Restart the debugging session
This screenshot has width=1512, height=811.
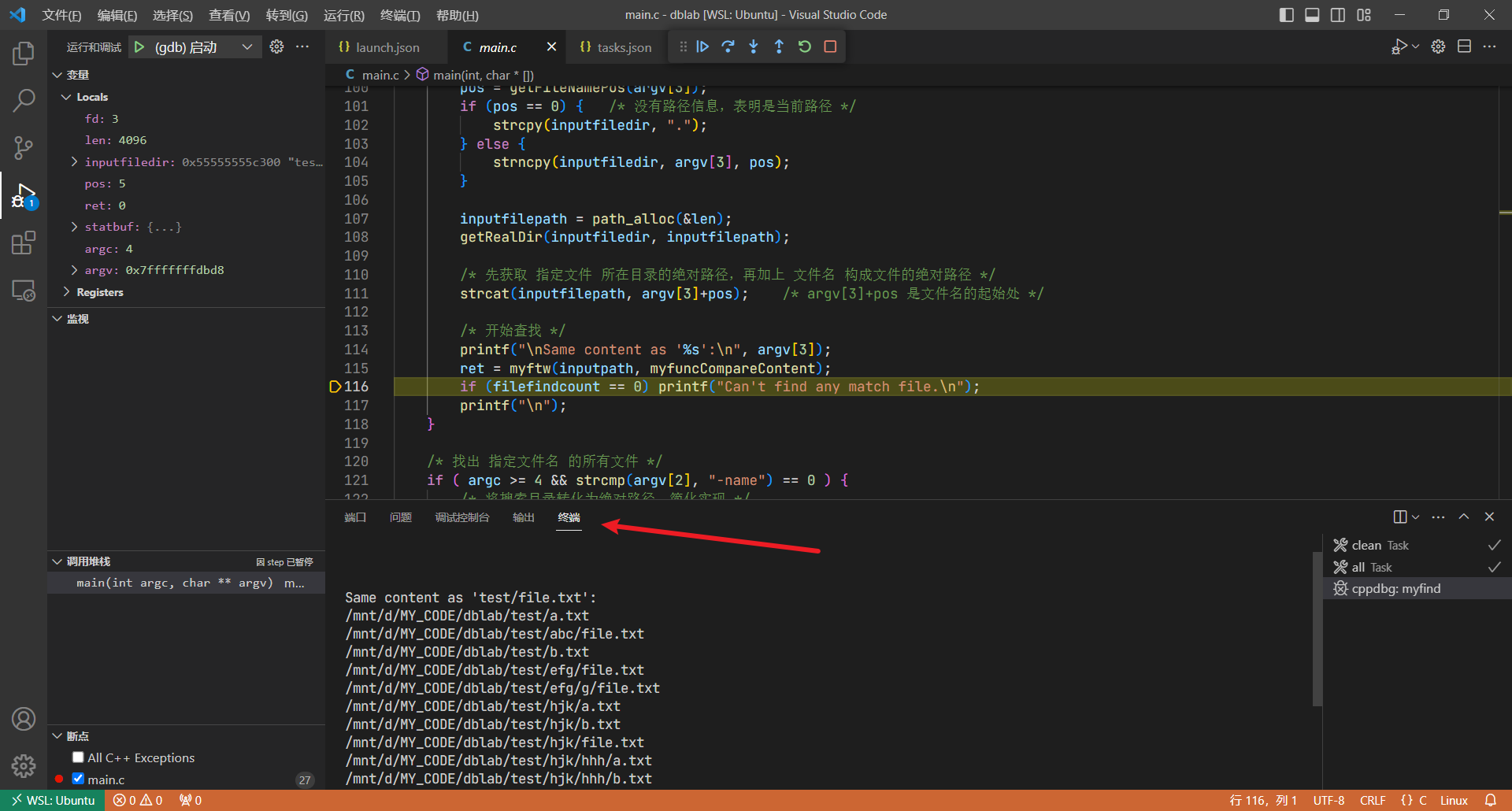pyautogui.click(x=804, y=47)
